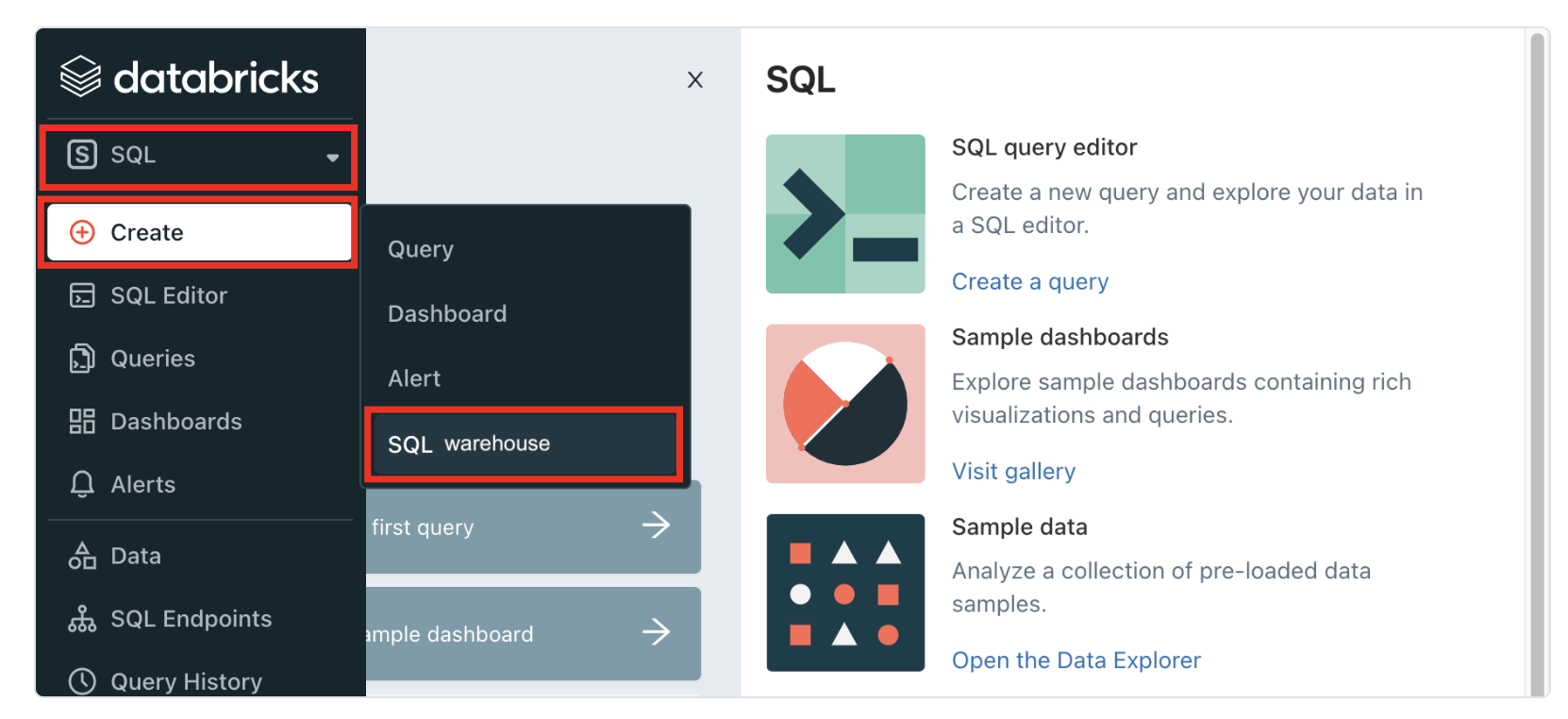The width and height of the screenshot is (1568, 719).
Task: Open the Data Explorer link
Action: pos(1076,660)
